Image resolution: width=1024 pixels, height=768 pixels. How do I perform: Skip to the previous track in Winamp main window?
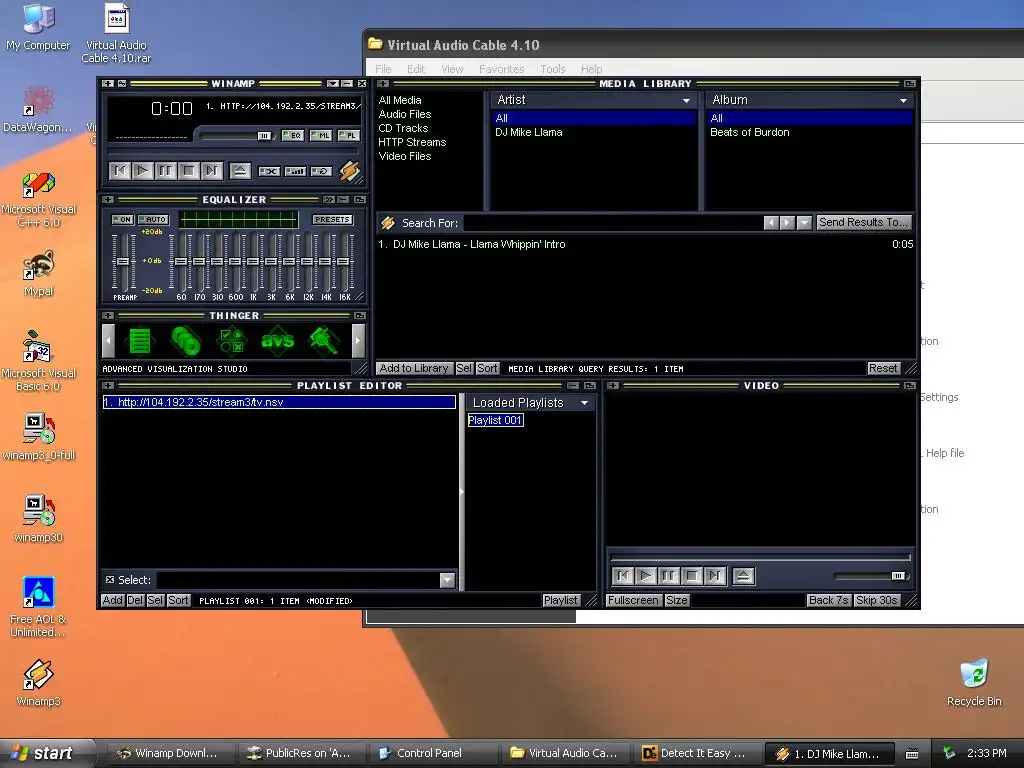120,171
